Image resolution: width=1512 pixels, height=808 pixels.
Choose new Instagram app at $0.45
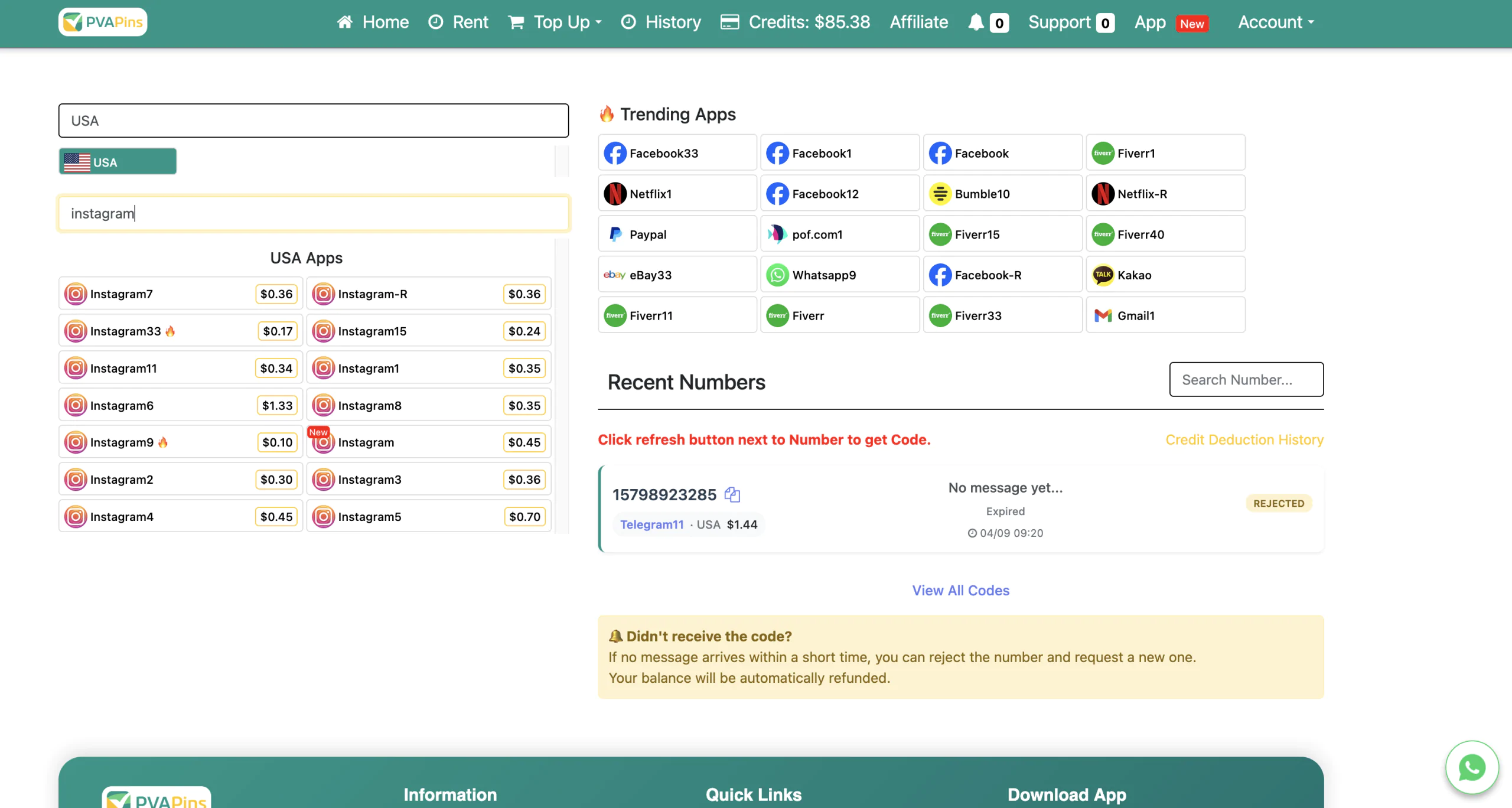click(429, 442)
